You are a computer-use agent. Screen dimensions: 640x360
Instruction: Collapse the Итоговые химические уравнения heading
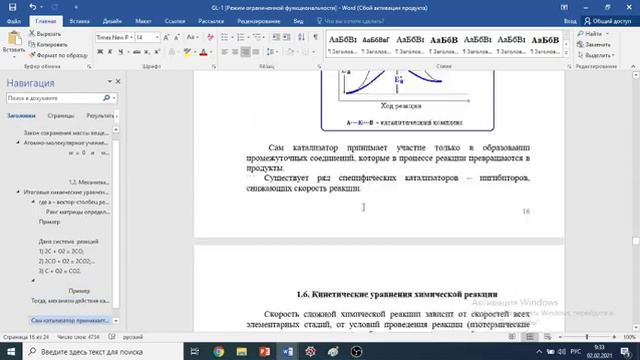pos(18,192)
